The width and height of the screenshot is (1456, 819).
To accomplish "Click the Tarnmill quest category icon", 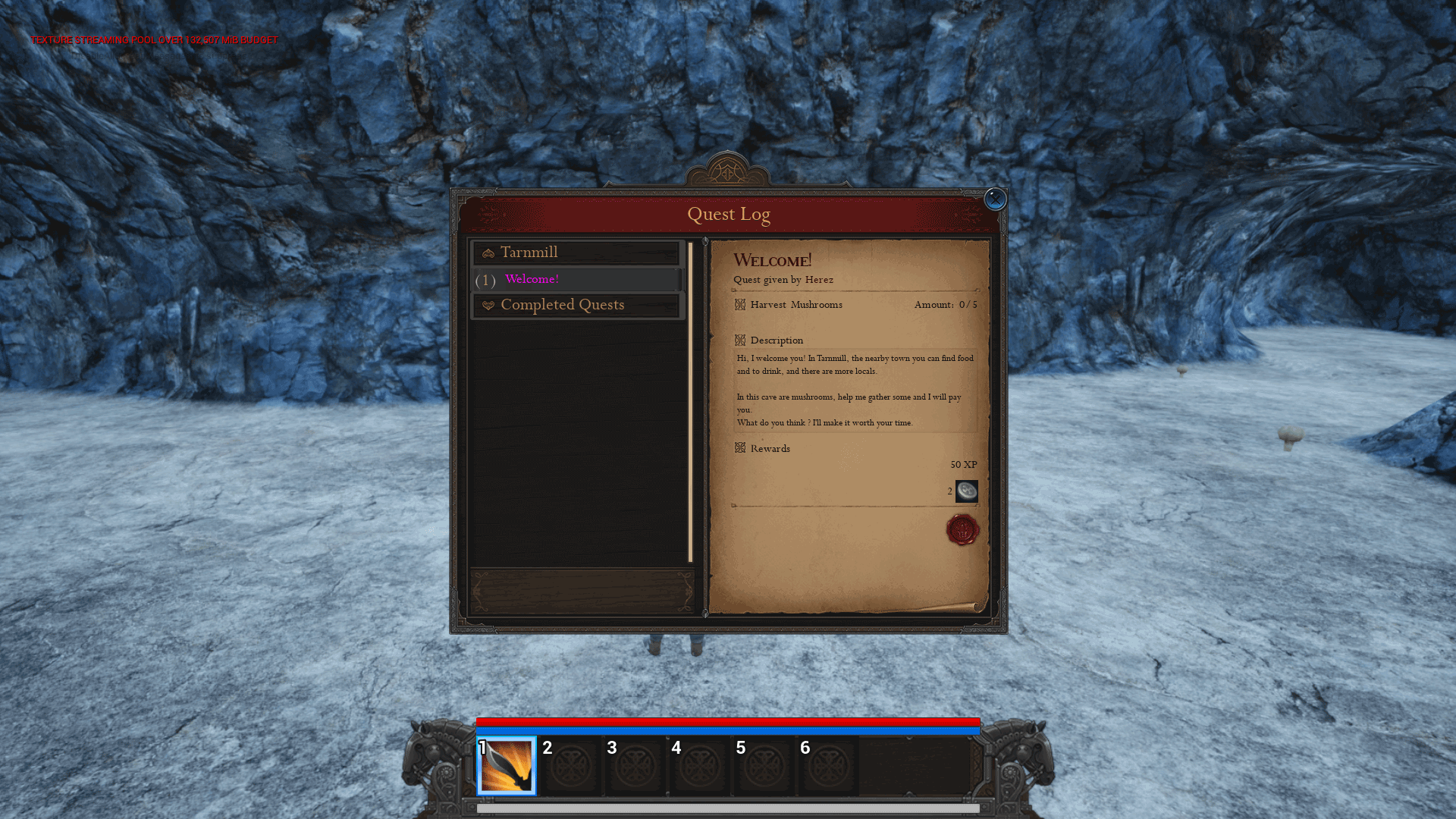I will [x=489, y=252].
